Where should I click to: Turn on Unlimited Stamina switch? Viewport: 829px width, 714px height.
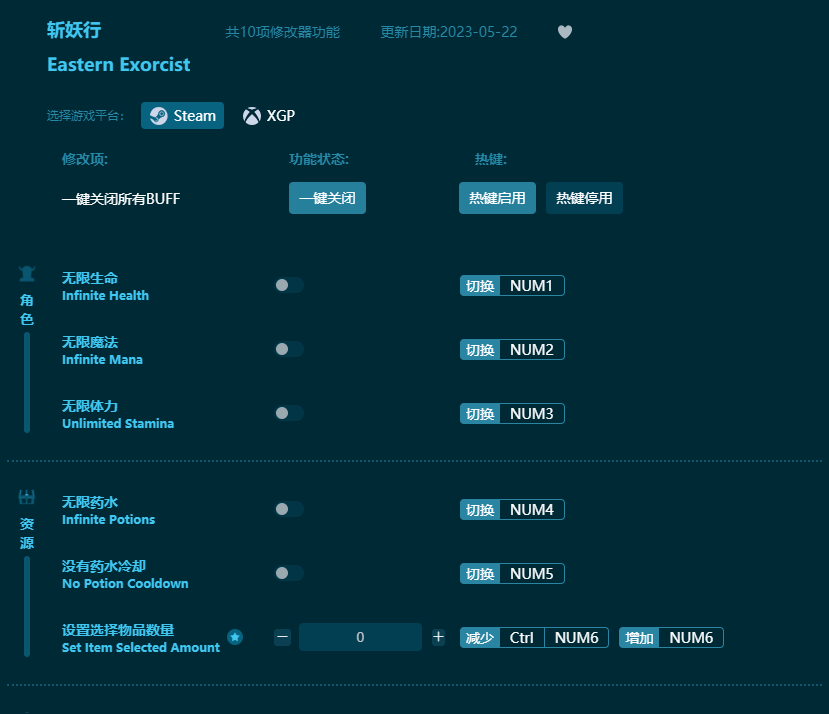pyautogui.click(x=289, y=413)
